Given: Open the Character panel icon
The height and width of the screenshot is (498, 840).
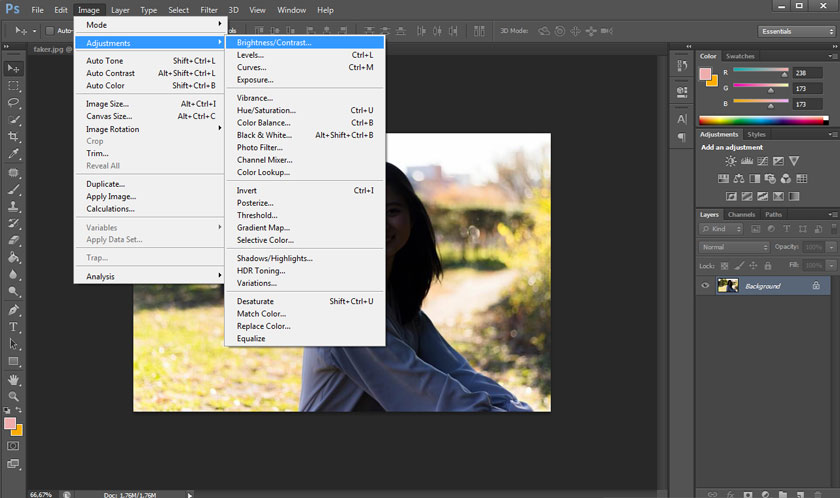Looking at the screenshot, I should tap(682, 119).
